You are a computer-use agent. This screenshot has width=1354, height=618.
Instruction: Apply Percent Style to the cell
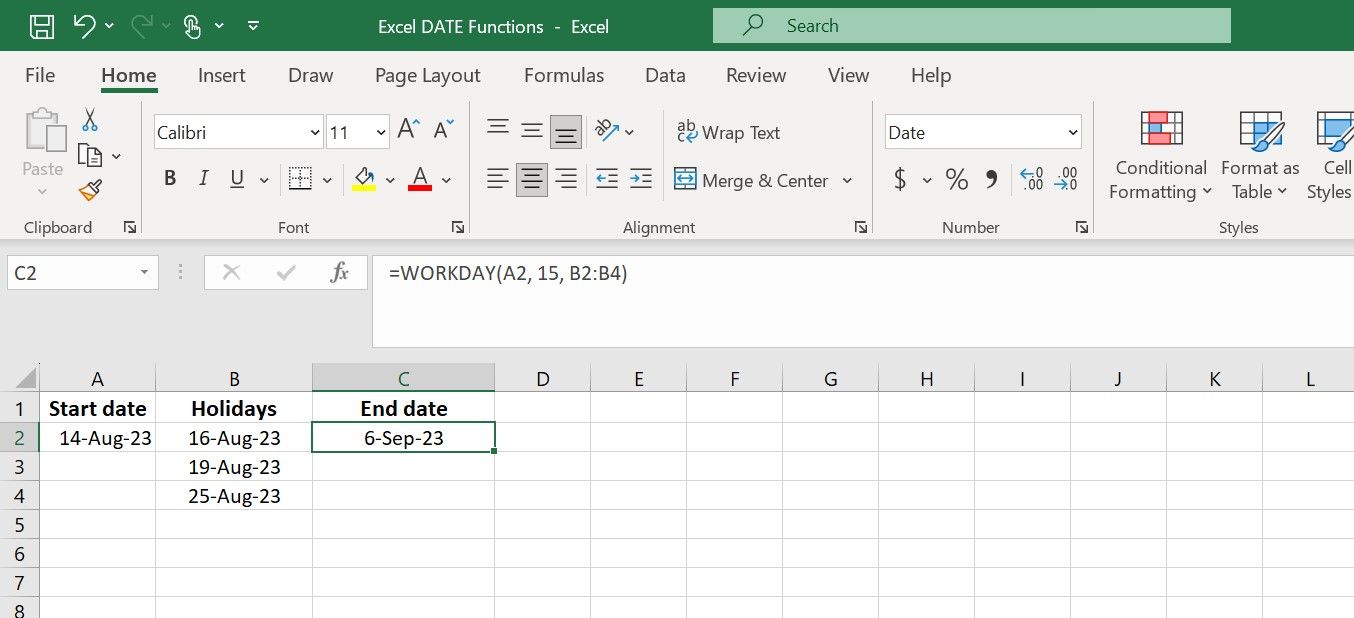(x=956, y=179)
